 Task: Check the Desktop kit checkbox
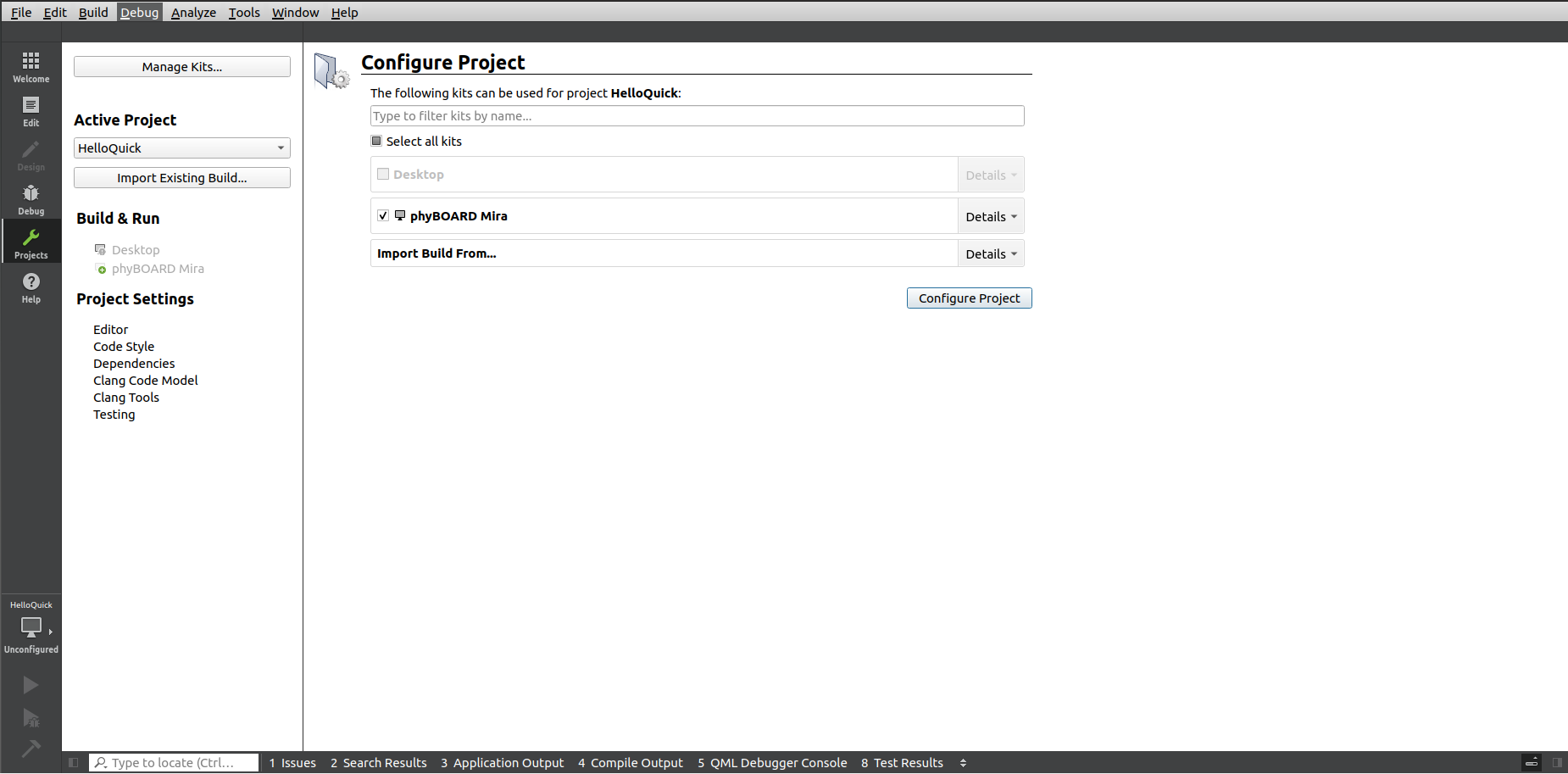click(x=383, y=174)
